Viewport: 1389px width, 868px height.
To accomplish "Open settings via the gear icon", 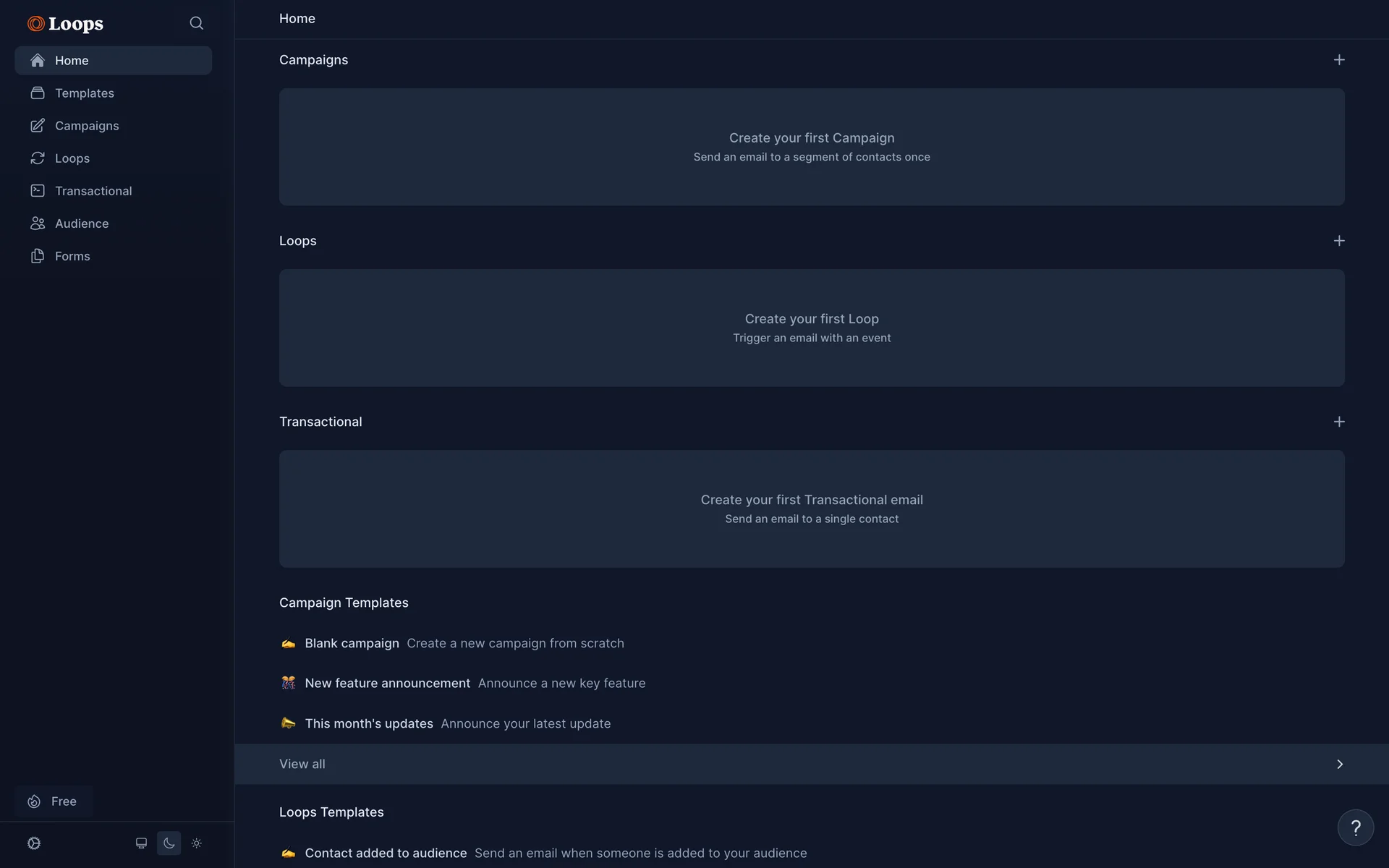I will click(x=34, y=843).
